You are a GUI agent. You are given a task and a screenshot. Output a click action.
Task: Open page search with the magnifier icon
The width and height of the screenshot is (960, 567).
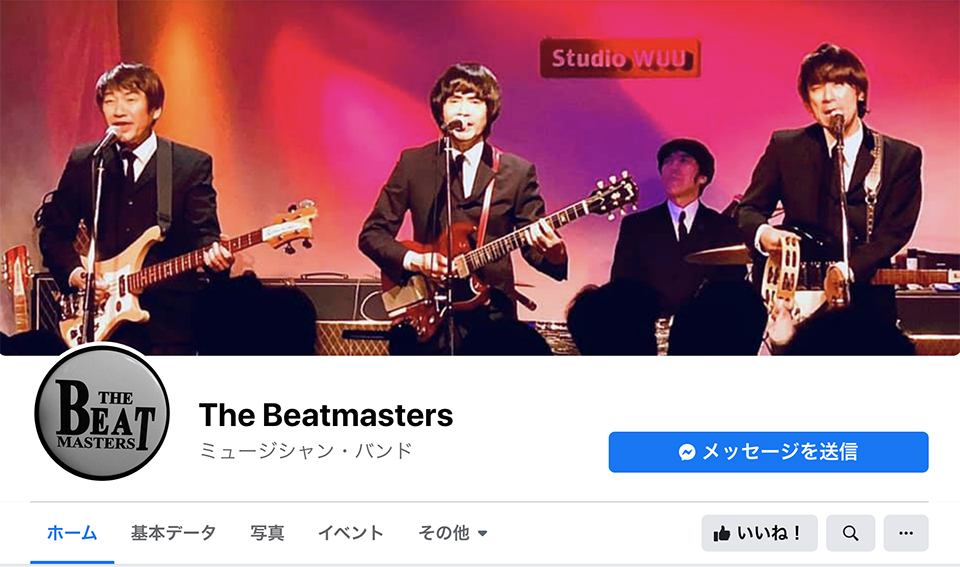850,533
